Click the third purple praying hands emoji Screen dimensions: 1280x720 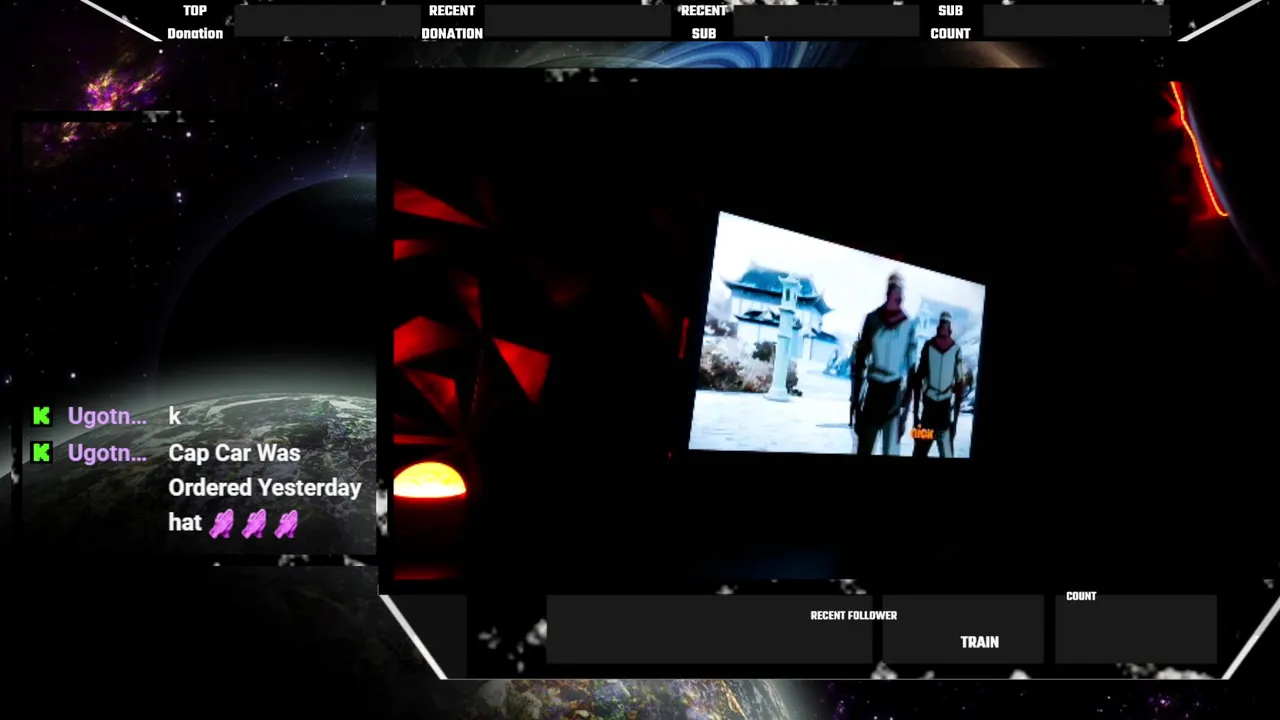pyautogui.click(x=286, y=523)
